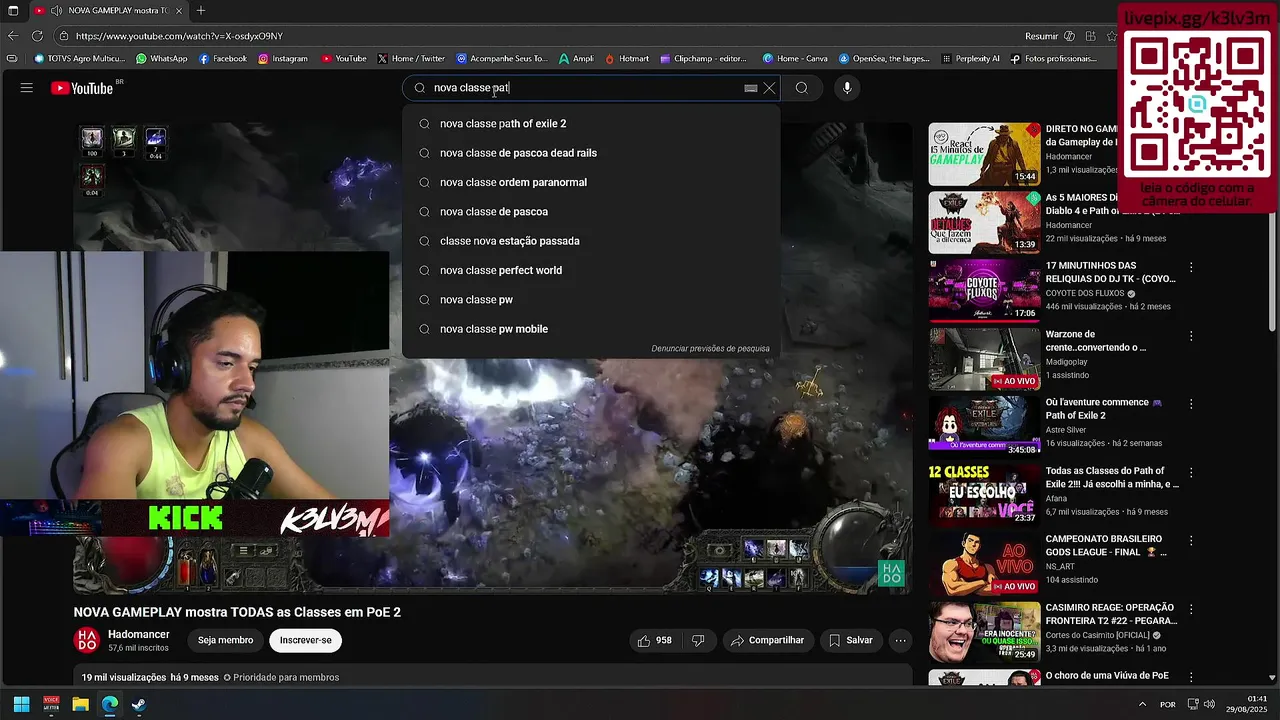
Task: Switch to Microsoft Edge in the taskbar
Action: (109, 704)
